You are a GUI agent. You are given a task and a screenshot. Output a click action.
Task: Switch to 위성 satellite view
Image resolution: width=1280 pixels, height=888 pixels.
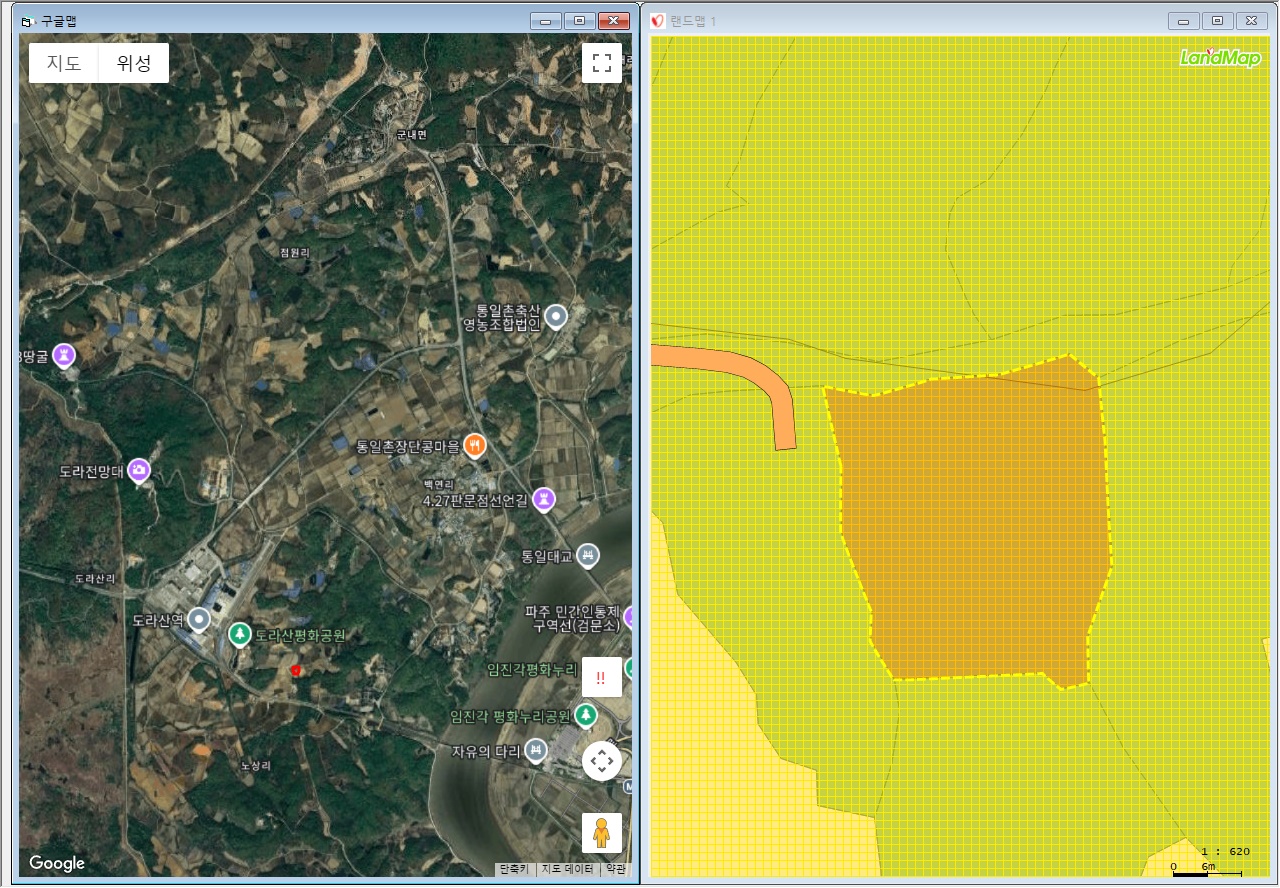[134, 63]
